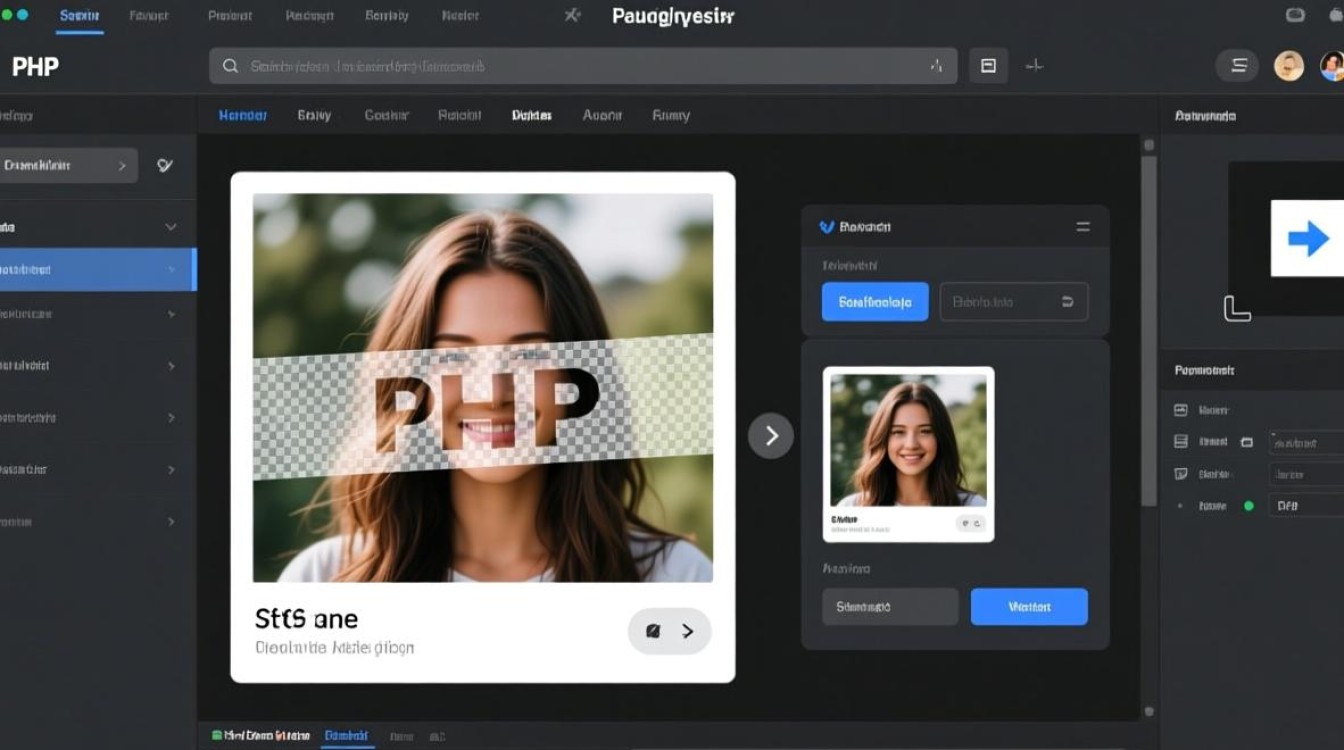The image size is (1344, 750).
Task: Click the vertical scrollbar right of center panel
Action: tap(1149, 330)
